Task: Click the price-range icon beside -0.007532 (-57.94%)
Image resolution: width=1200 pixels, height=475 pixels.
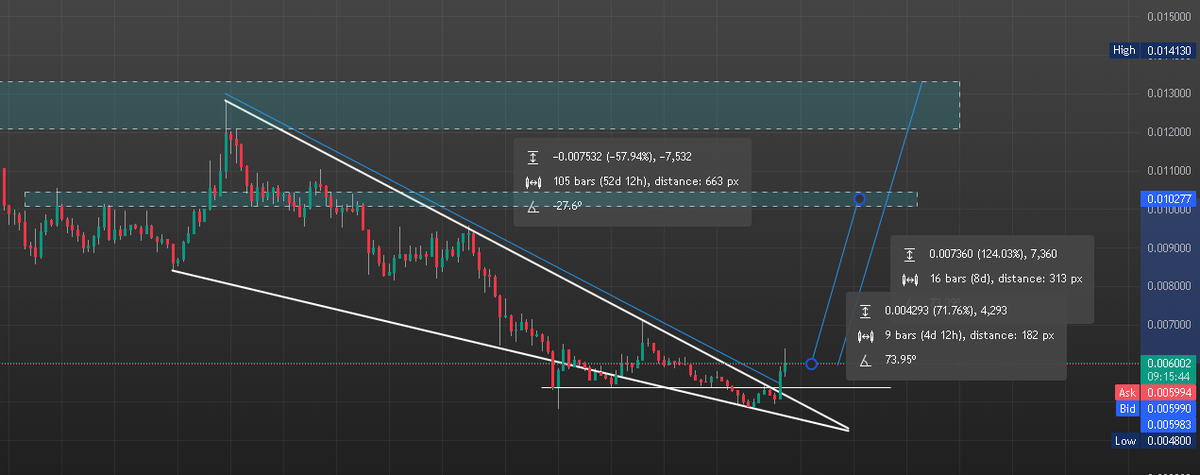Action: click(x=533, y=157)
